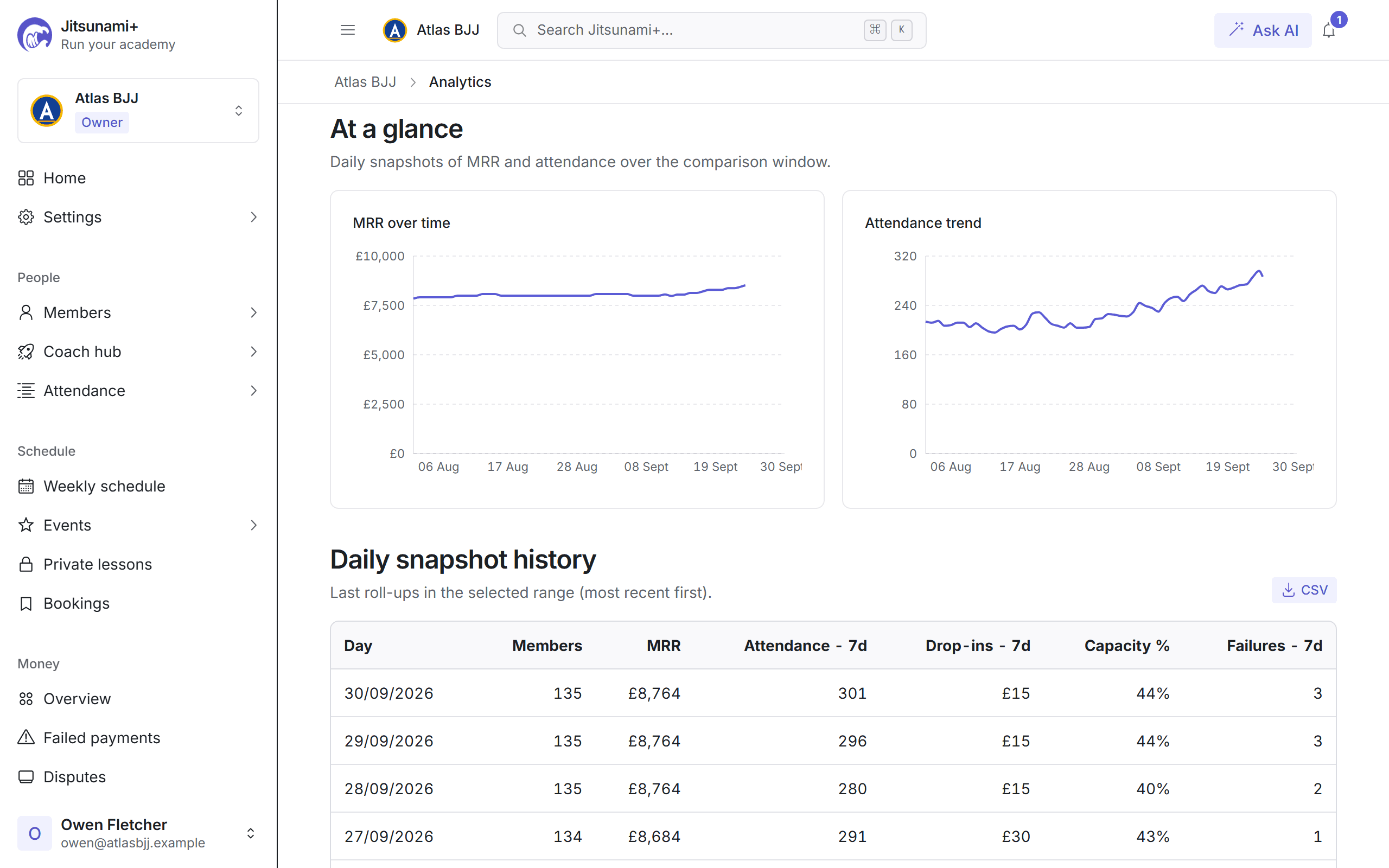Click the 30/09/2026 date cell

(x=388, y=693)
